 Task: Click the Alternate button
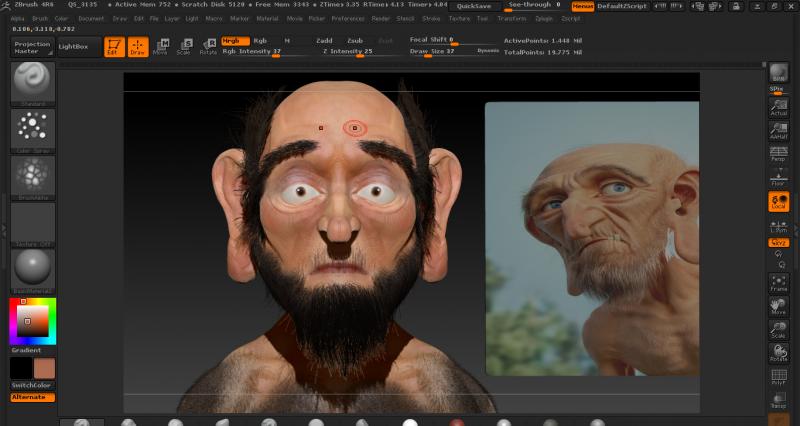[x=33, y=397]
